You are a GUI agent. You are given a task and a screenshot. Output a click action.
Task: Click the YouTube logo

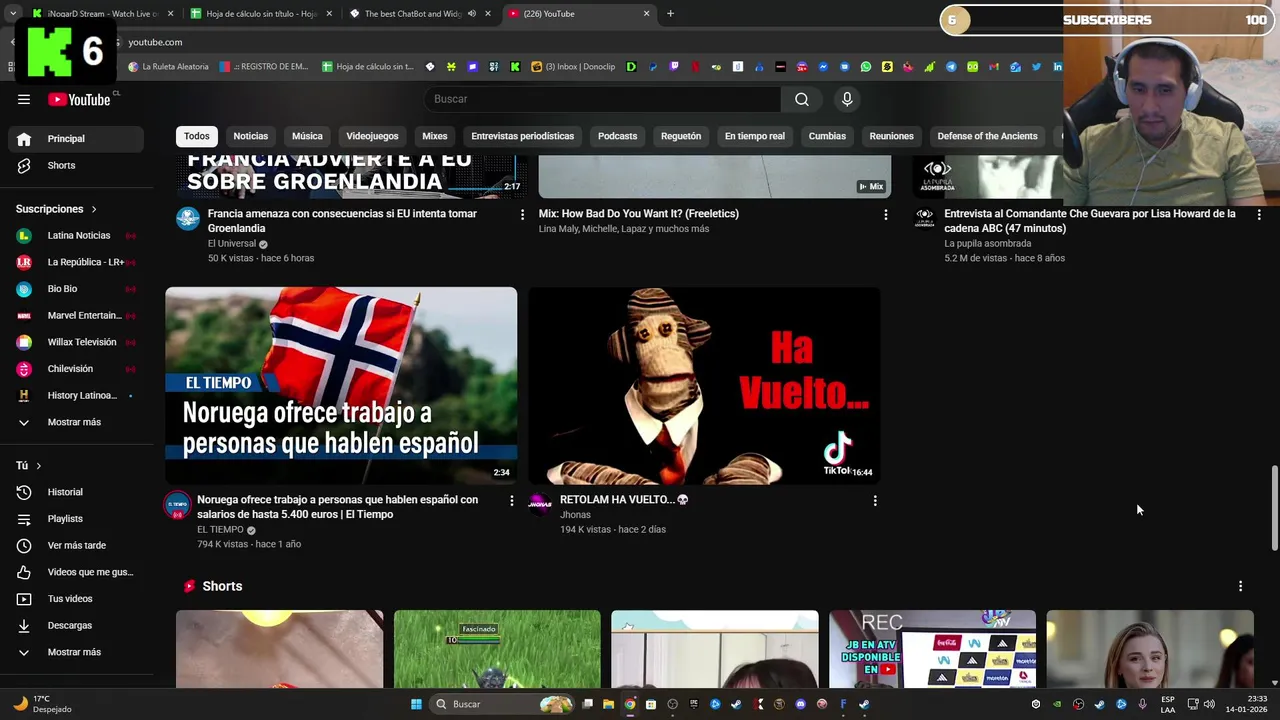(x=79, y=99)
